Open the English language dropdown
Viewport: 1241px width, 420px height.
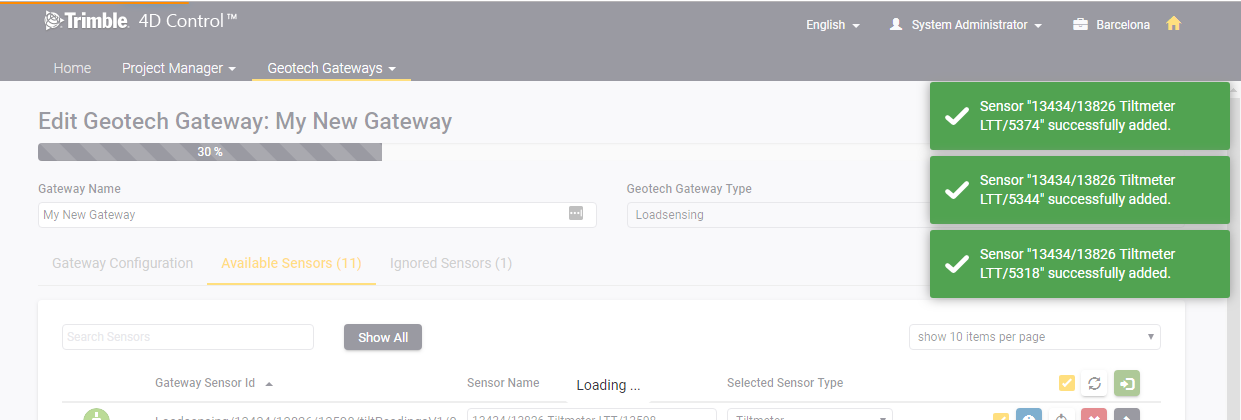coord(833,25)
